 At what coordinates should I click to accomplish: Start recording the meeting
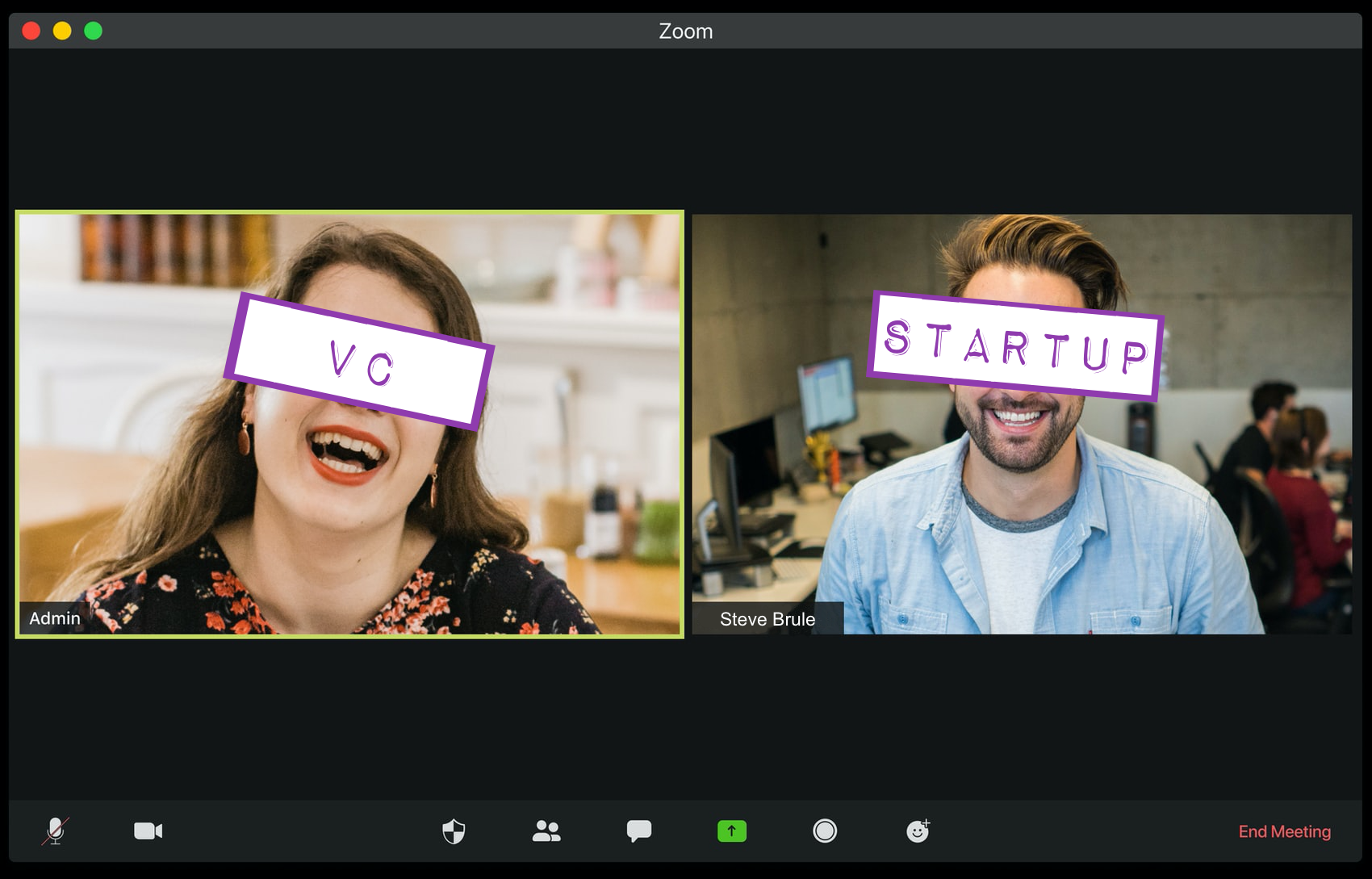(x=824, y=831)
